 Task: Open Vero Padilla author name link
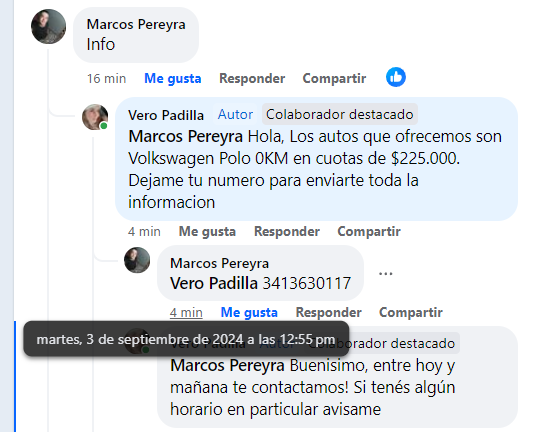tap(166, 115)
